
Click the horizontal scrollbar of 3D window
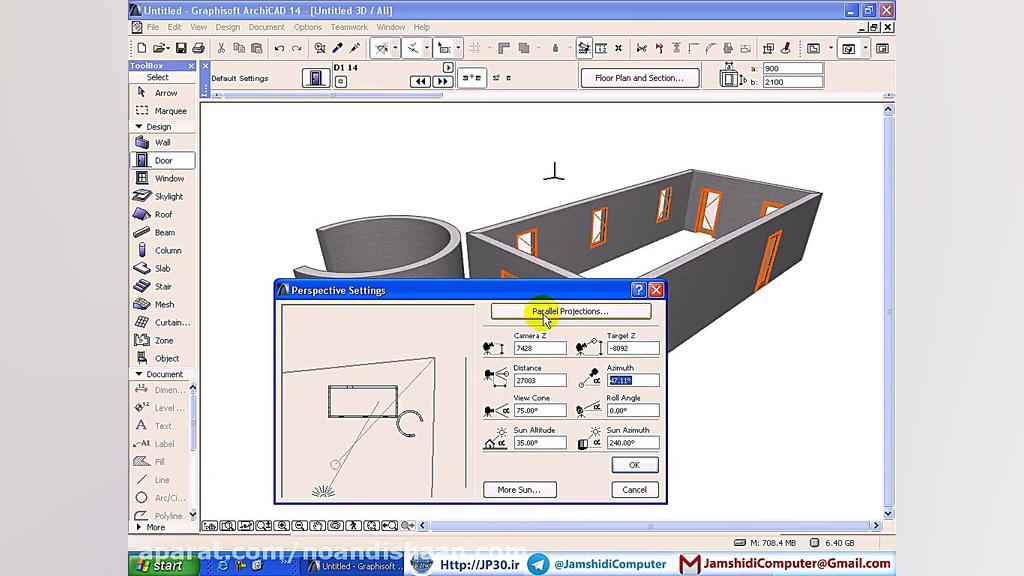click(650, 526)
